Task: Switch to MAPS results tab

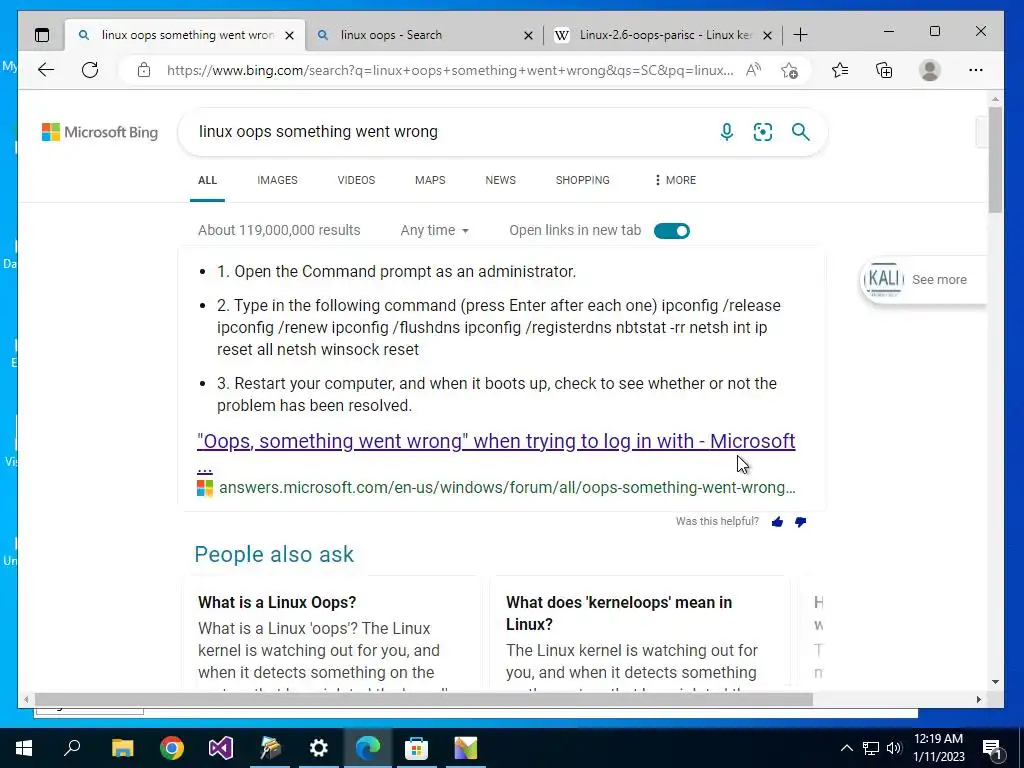Action: [x=430, y=180]
